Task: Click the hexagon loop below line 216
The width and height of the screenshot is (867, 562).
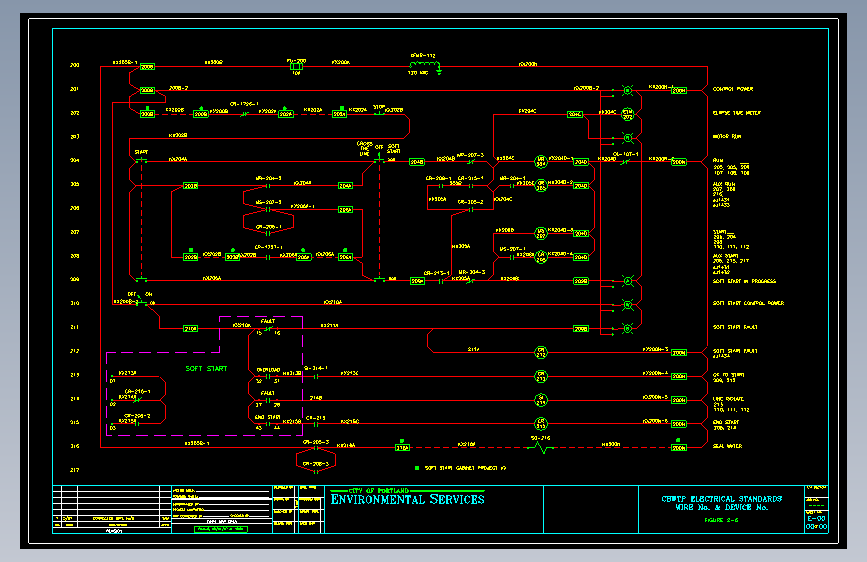Action: (x=316, y=461)
